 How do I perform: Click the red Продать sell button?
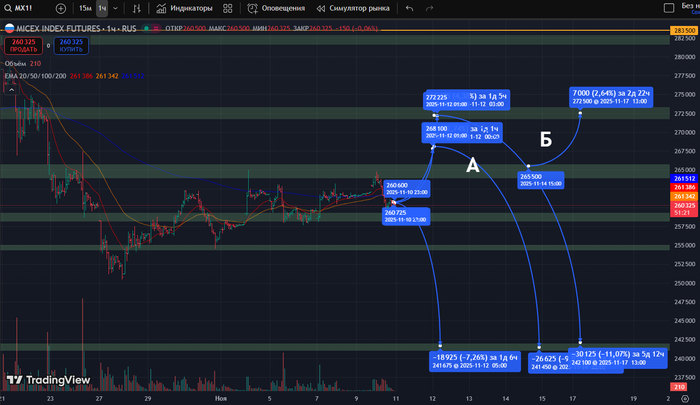[22, 46]
